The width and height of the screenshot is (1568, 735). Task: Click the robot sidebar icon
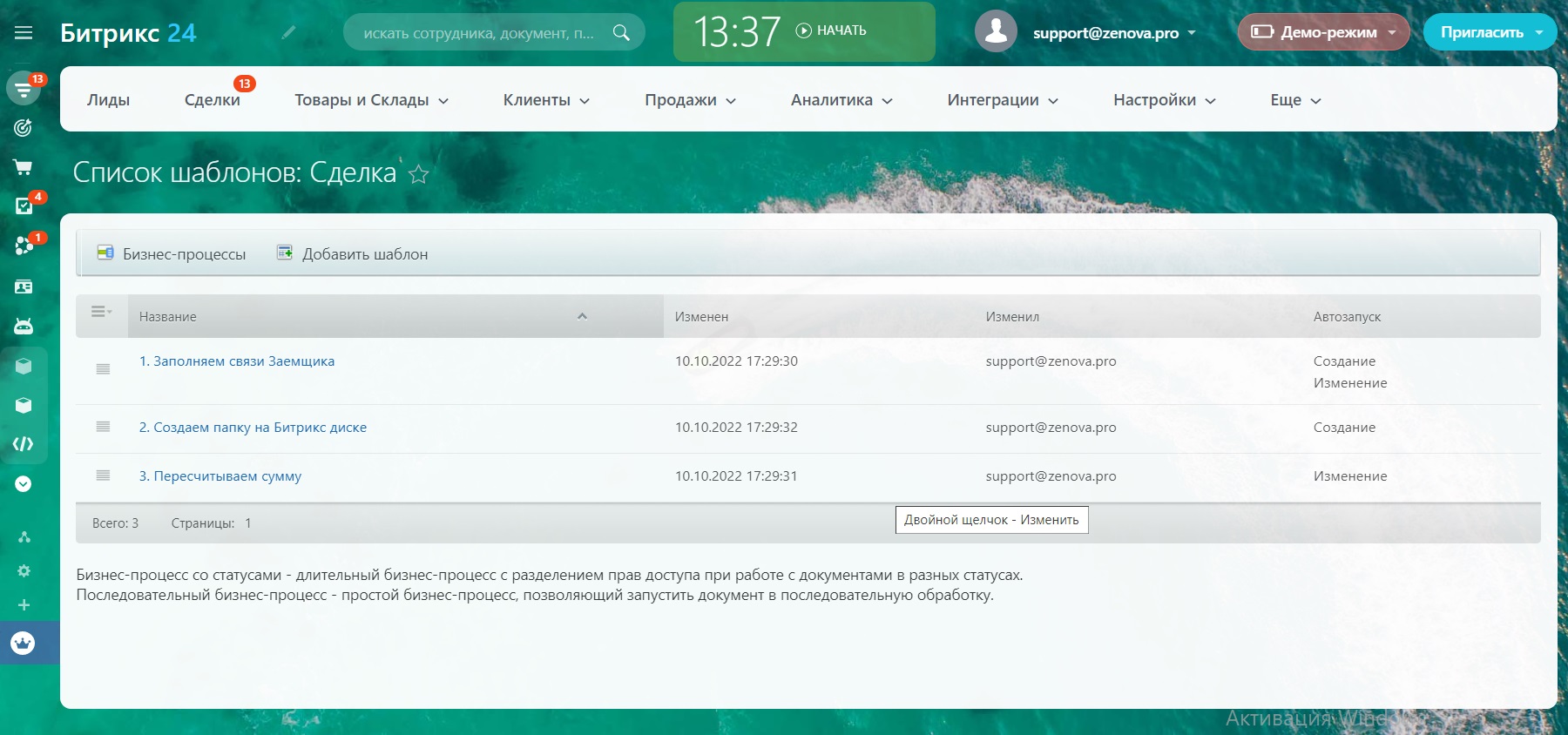(24, 327)
